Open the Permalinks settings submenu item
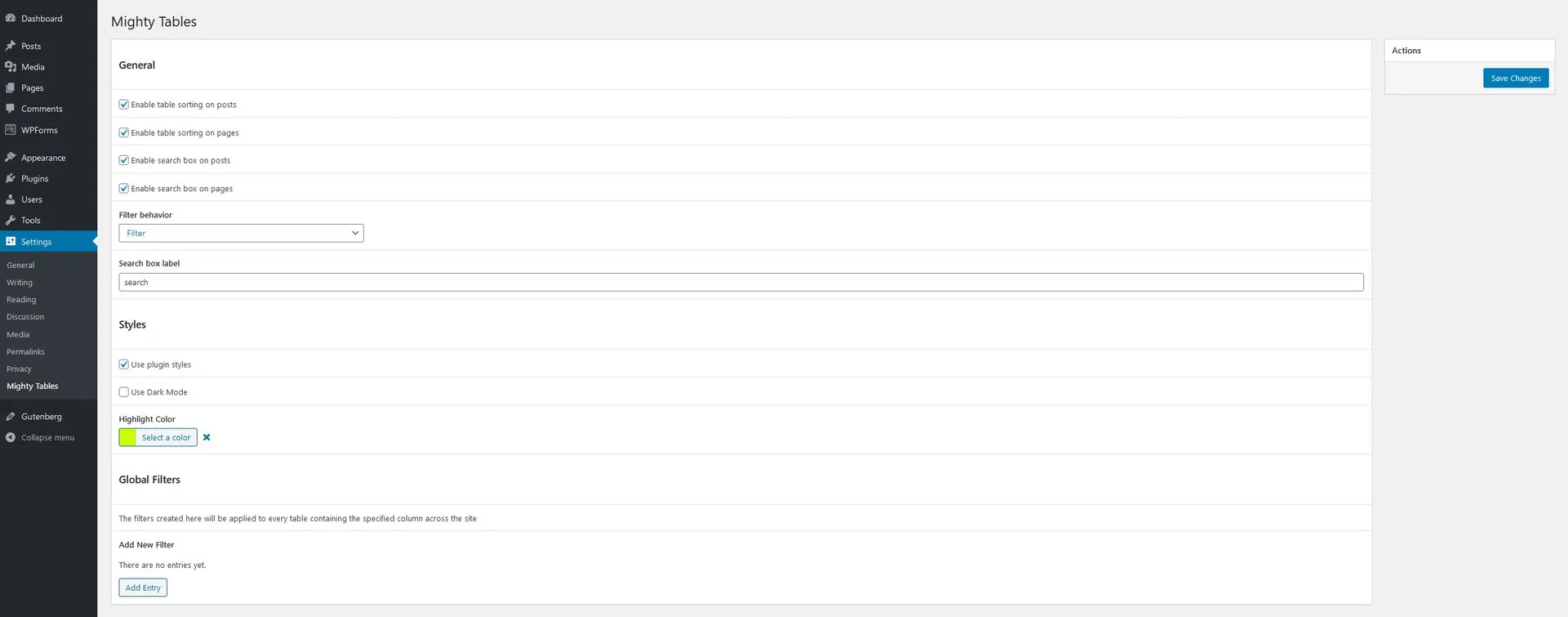Viewport: 1568px width, 617px height. pyautogui.click(x=25, y=351)
